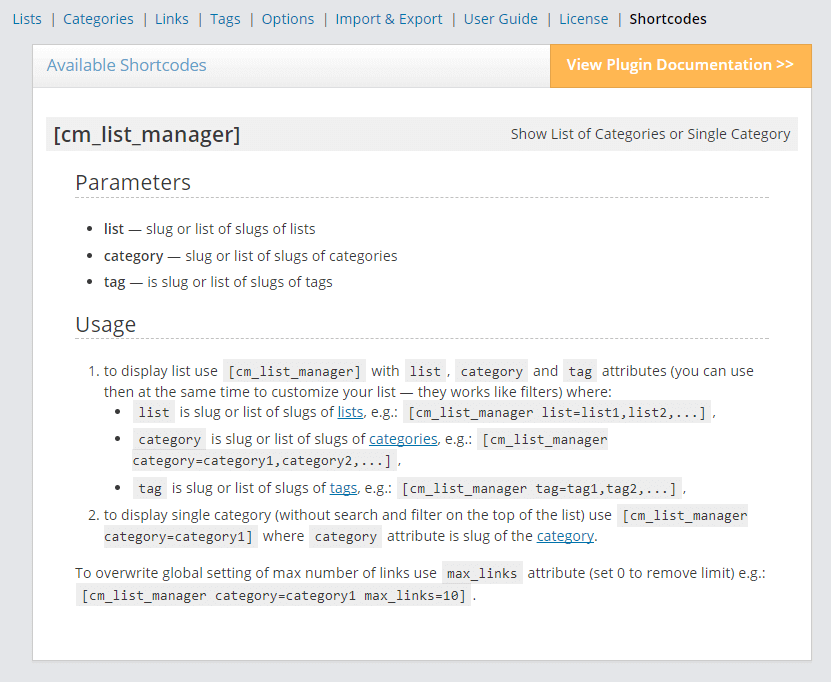
Task: Go to the Links tab
Action: click(x=172, y=19)
